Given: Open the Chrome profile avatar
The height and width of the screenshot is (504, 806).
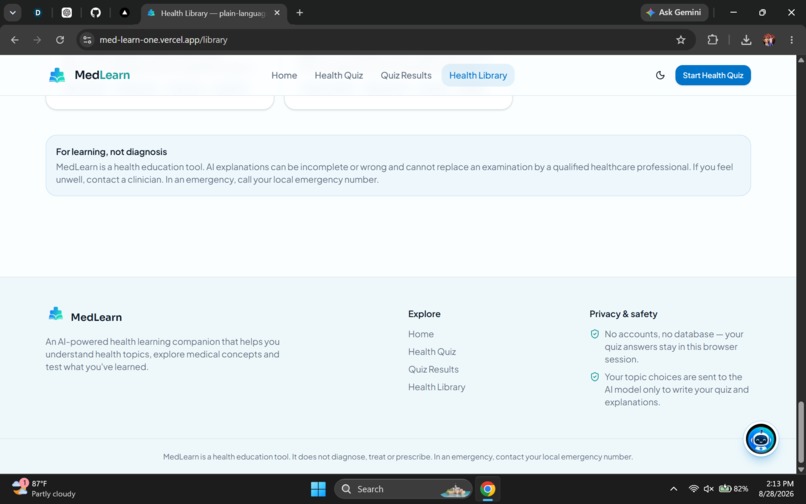Looking at the screenshot, I should pyautogui.click(x=769, y=40).
